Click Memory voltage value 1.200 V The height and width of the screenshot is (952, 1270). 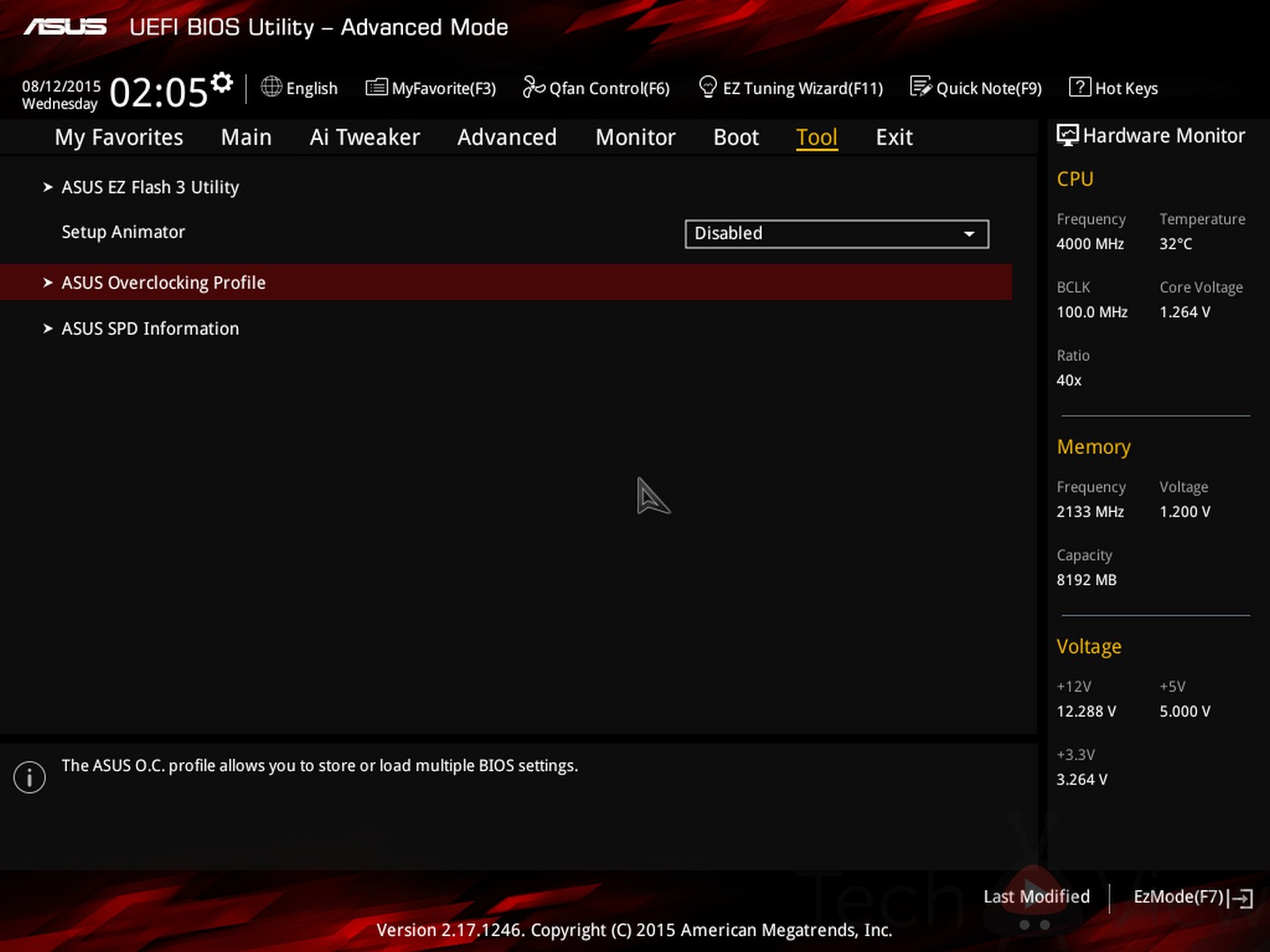pyautogui.click(x=1184, y=512)
